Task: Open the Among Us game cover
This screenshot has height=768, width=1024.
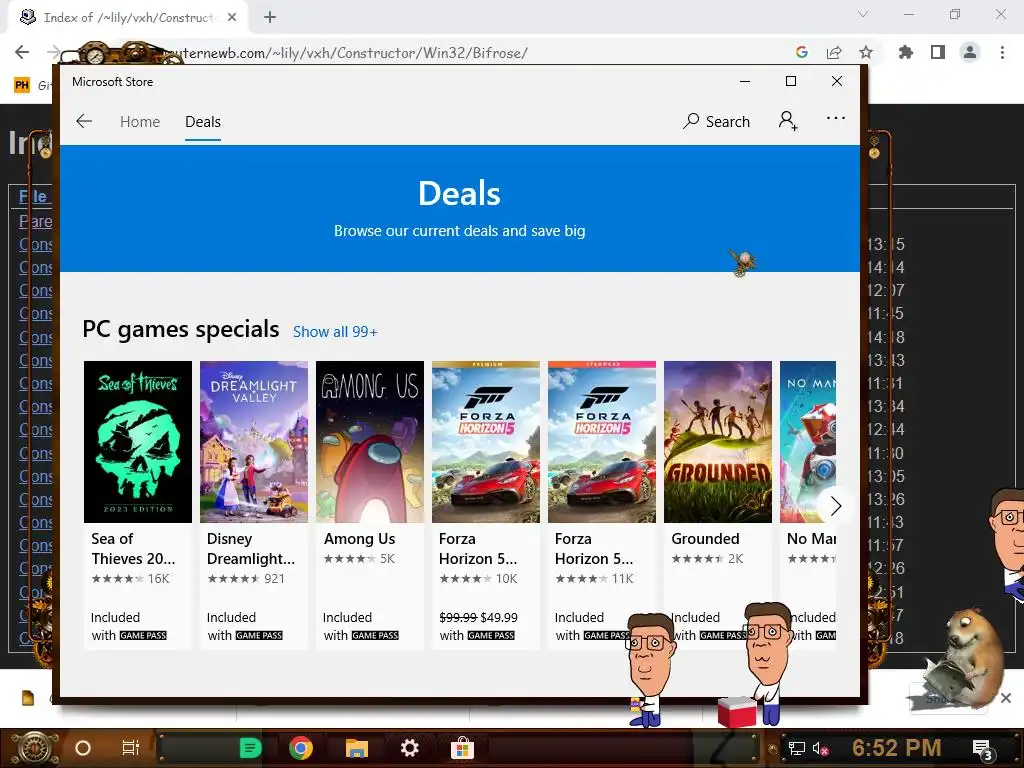Action: pos(370,441)
